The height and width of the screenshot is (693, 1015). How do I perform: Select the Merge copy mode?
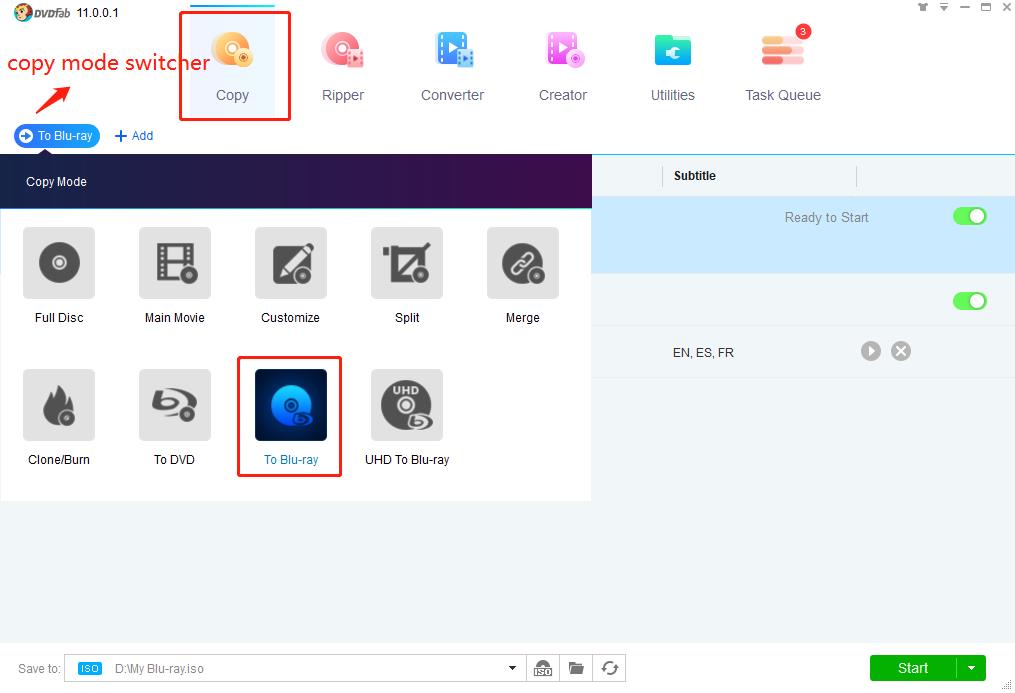click(x=522, y=276)
